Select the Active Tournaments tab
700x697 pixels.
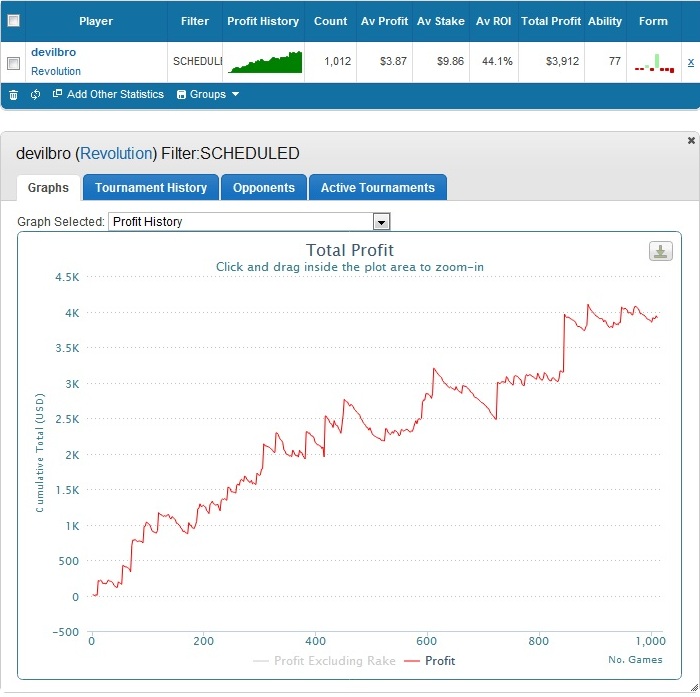377,188
